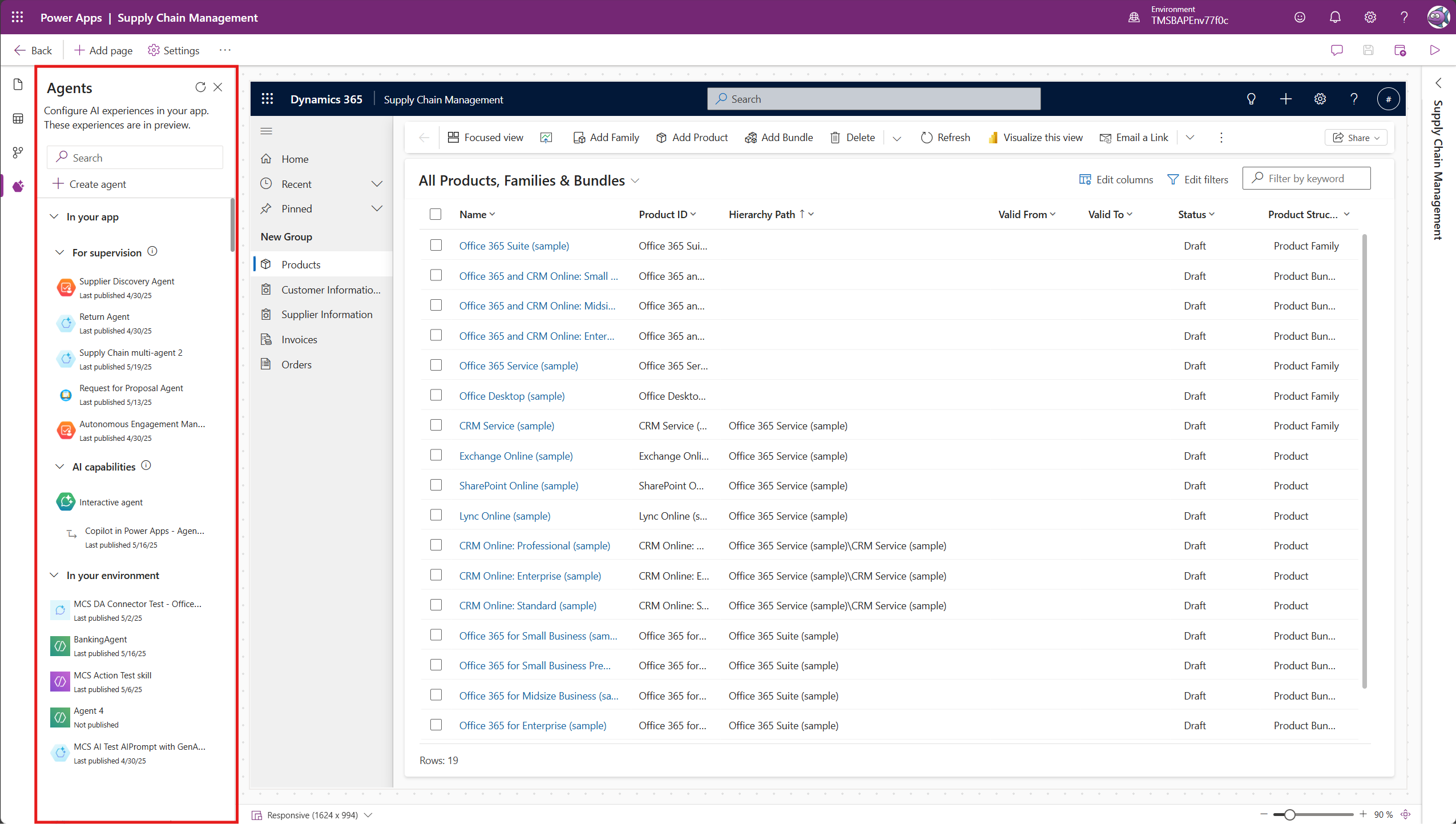The image size is (1456, 824).
Task: Open Supplier Information in site map
Action: (x=322, y=315)
